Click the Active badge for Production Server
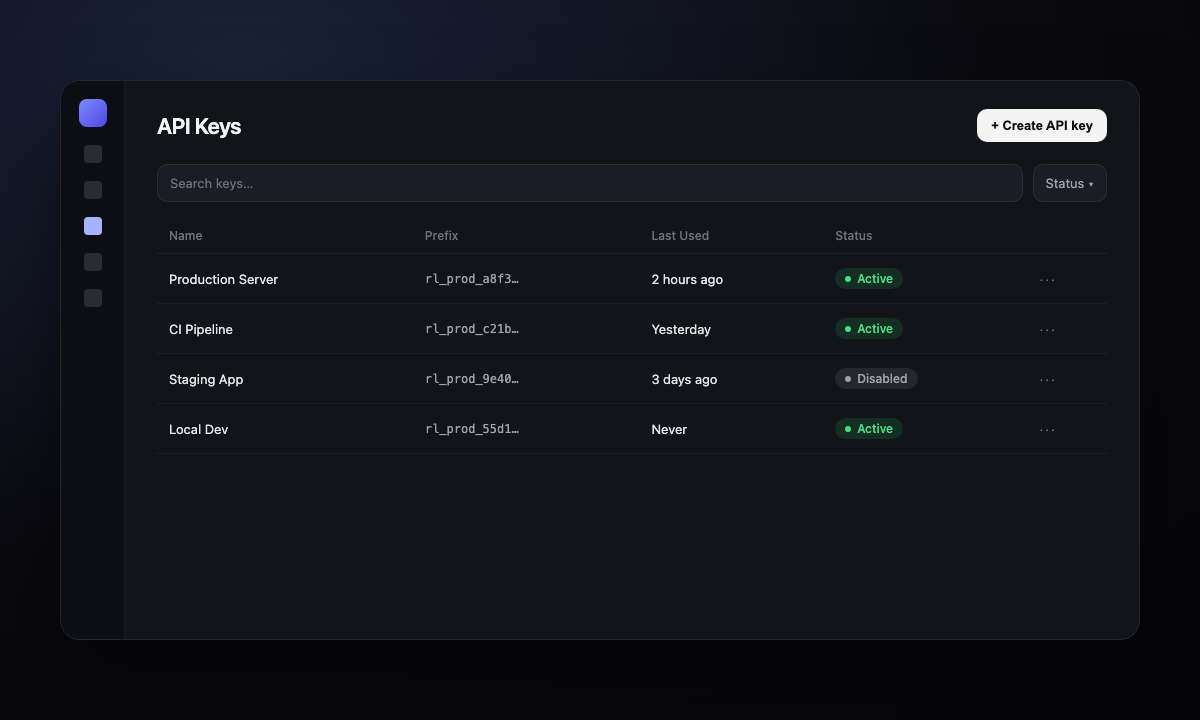The height and width of the screenshot is (720, 1200). click(x=869, y=279)
